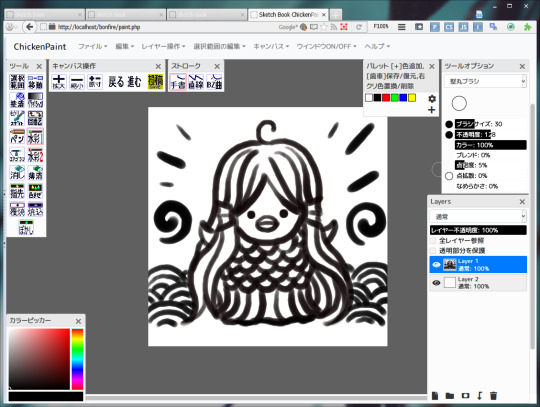Select the soft eraser tool beside 消し
This screenshot has width=540, height=407.
click(35, 173)
